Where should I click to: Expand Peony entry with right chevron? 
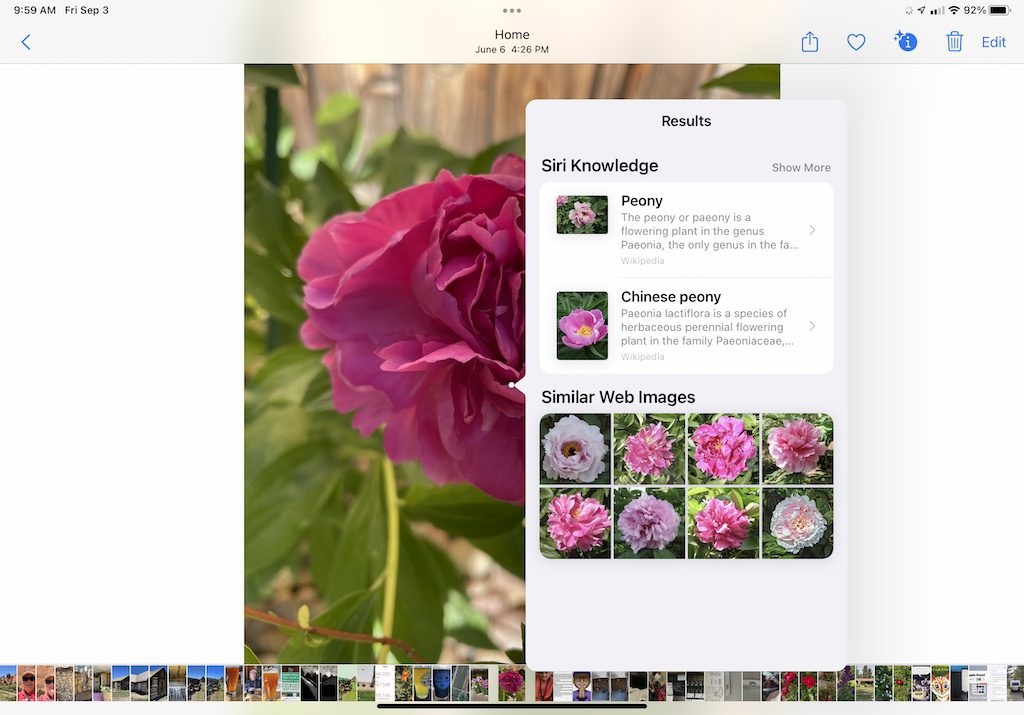[x=812, y=230]
